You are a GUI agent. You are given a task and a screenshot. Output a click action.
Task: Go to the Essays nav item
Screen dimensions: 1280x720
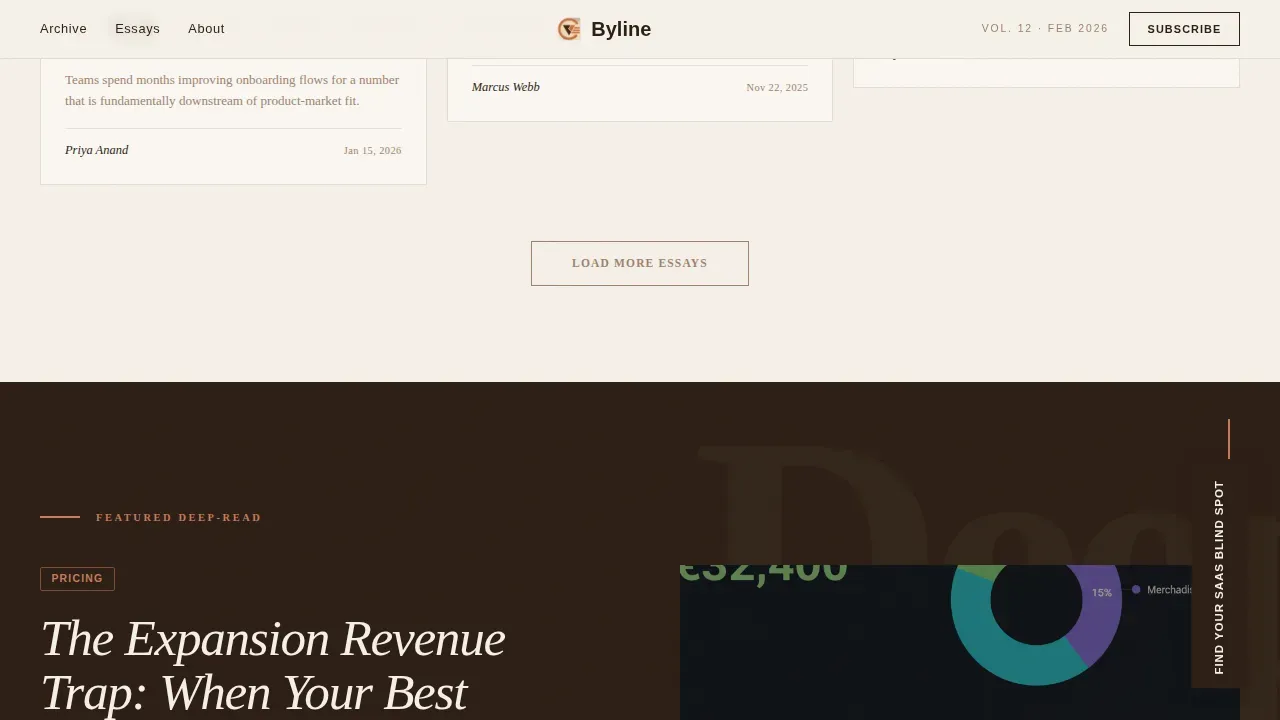pos(137,29)
